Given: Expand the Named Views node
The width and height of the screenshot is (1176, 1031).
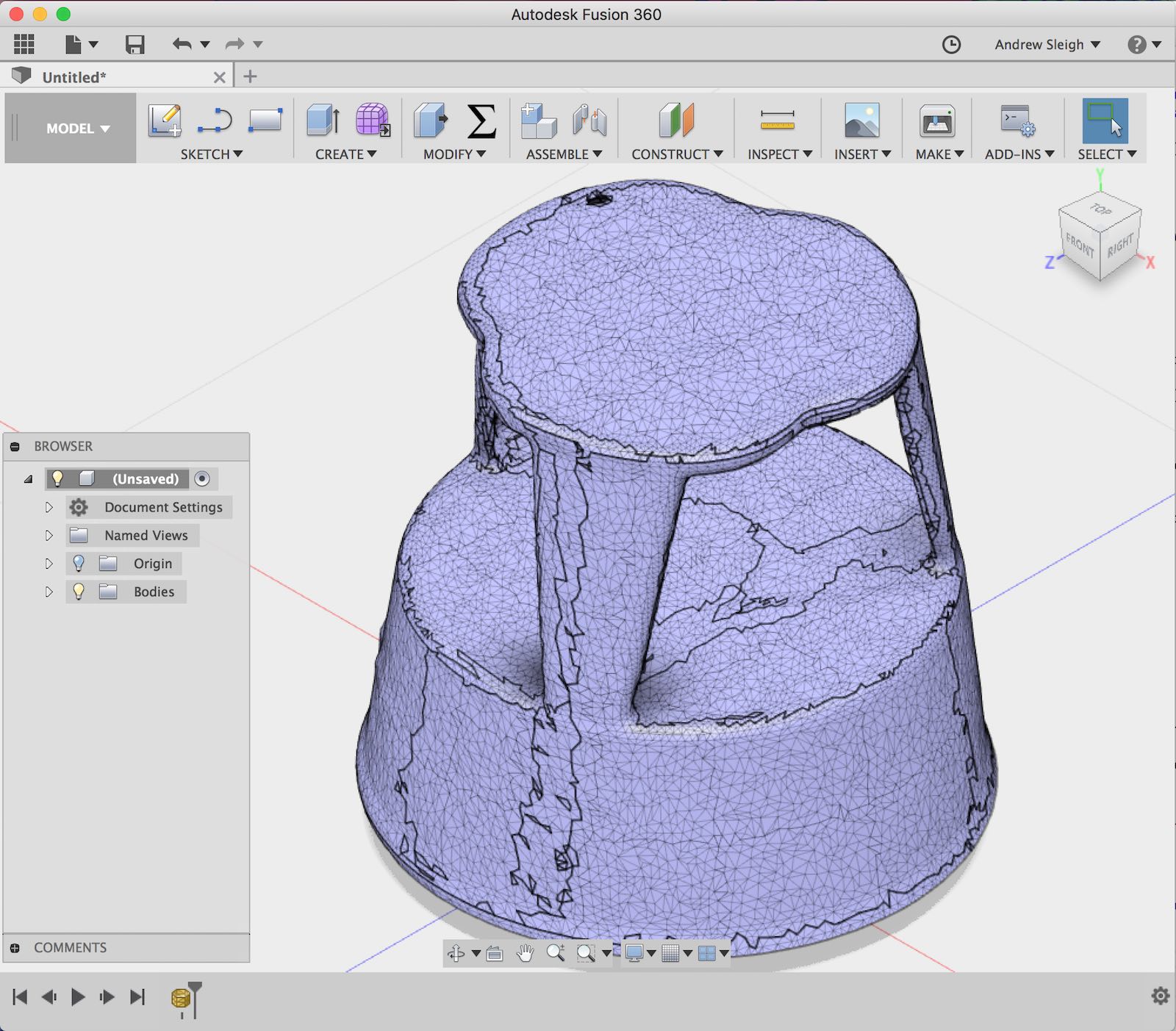Looking at the screenshot, I should tap(49, 535).
